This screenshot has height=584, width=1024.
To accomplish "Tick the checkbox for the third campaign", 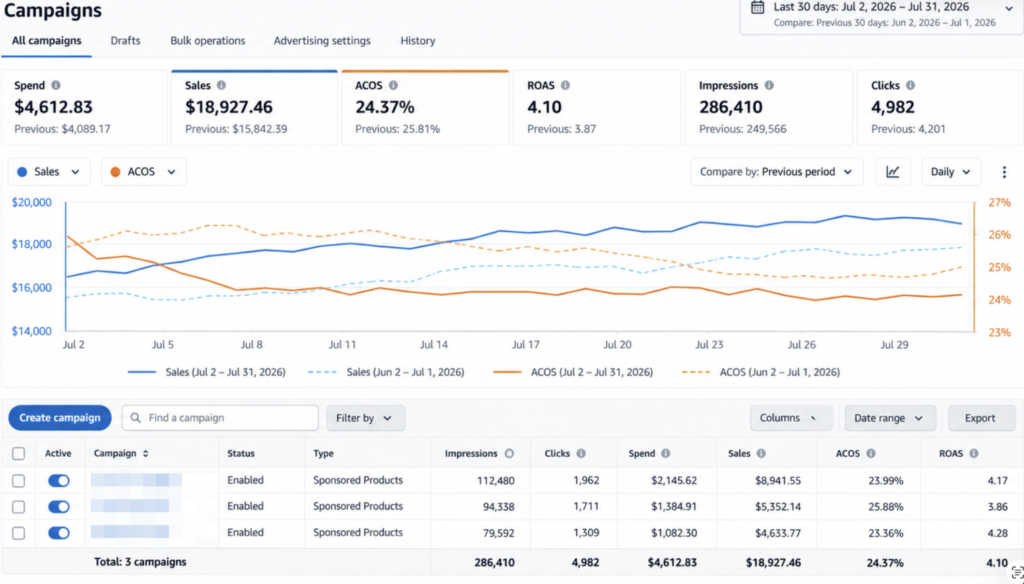I will (x=19, y=533).
